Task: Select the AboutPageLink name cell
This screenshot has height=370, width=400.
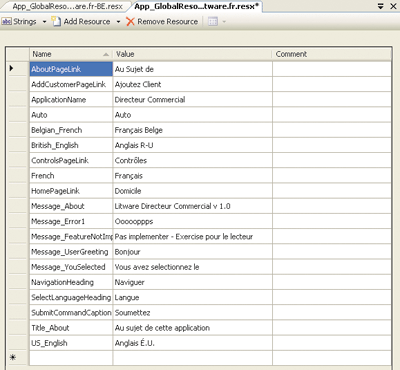Action: pos(71,69)
